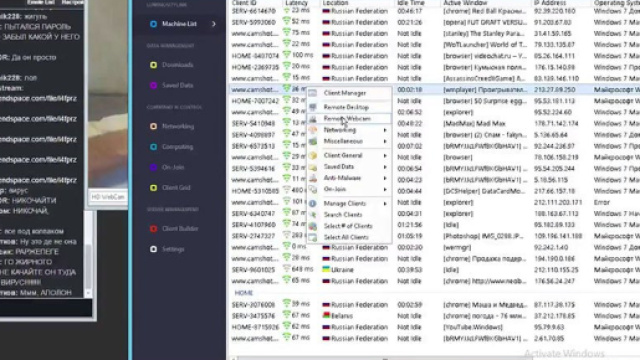Image resolution: width=640 pixels, height=360 pixels.
Task: Click the [MadMax] Mad Max active window cell
Action: coord(474,123)
